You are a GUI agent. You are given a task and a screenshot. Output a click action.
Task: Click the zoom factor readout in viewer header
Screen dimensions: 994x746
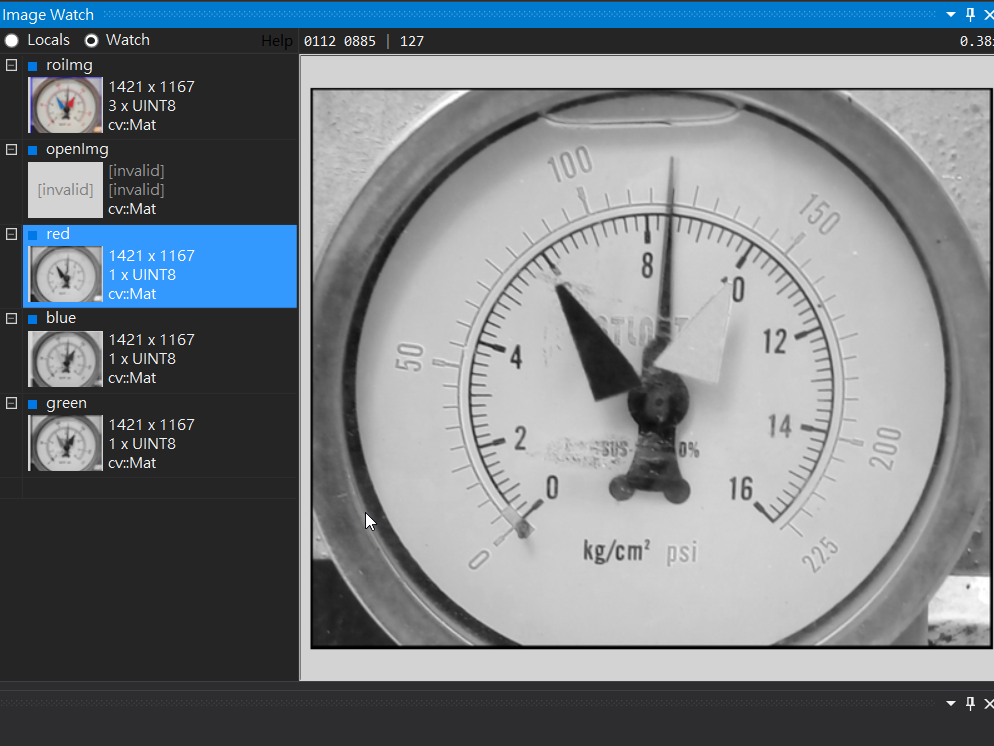976,41
